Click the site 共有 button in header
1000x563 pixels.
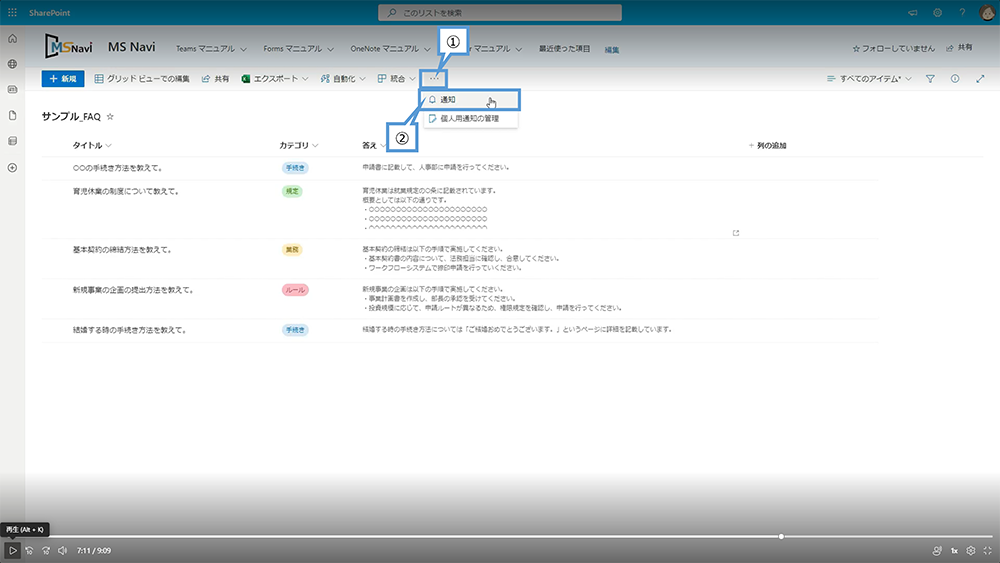959,48
